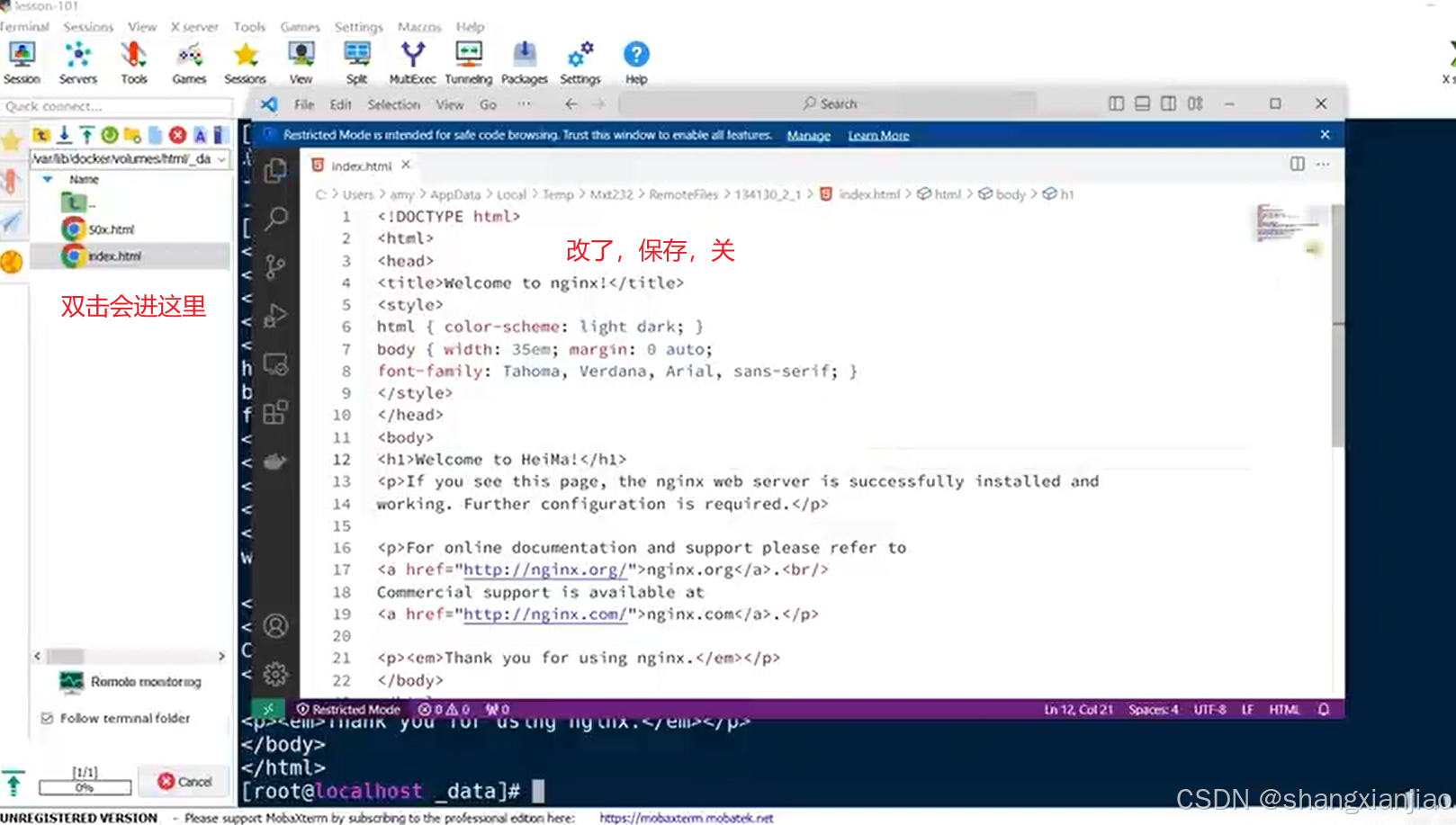Open VS Code Search activity icon
This screenshot has height=825, width=1456.
tap(275, 219)
